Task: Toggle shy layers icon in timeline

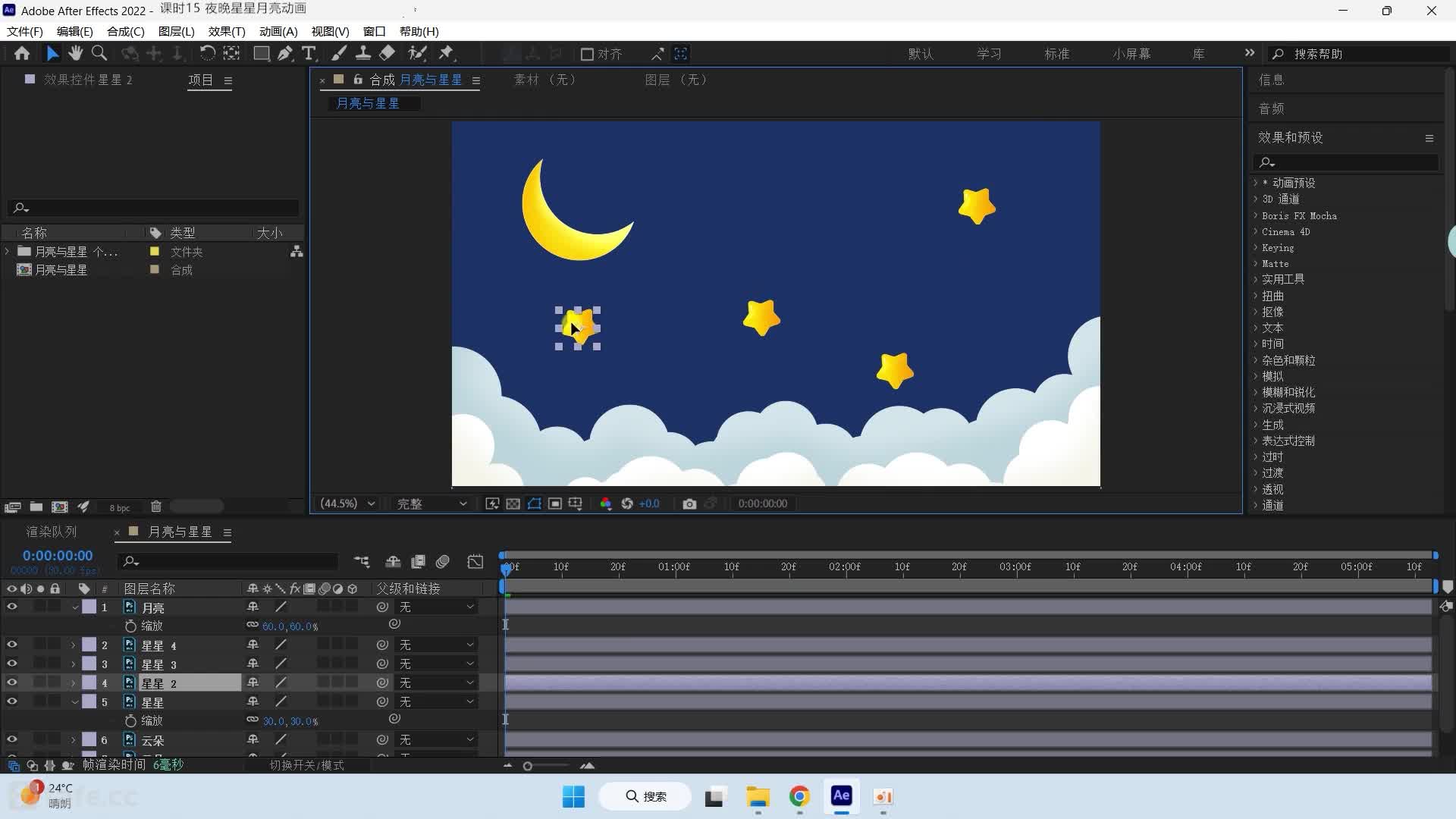Action: pyautogui.click(x=393, y=562)
